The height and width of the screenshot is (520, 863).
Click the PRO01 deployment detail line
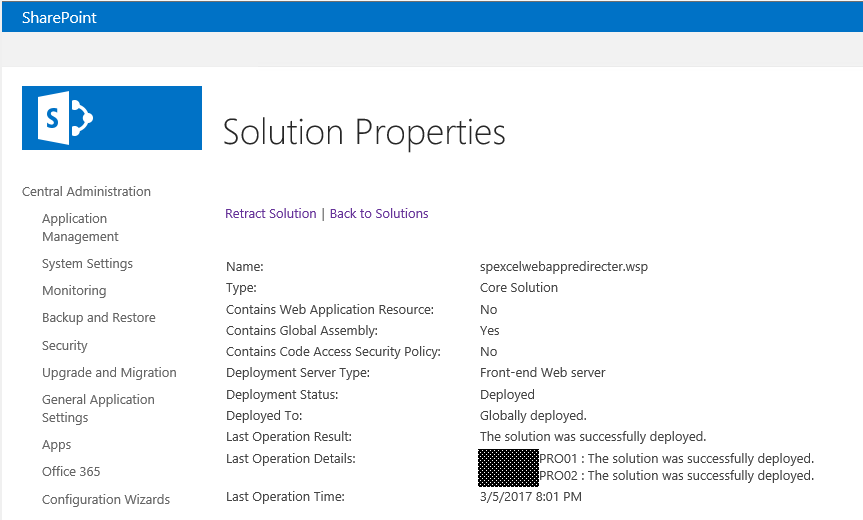click(x=676, y=459)
